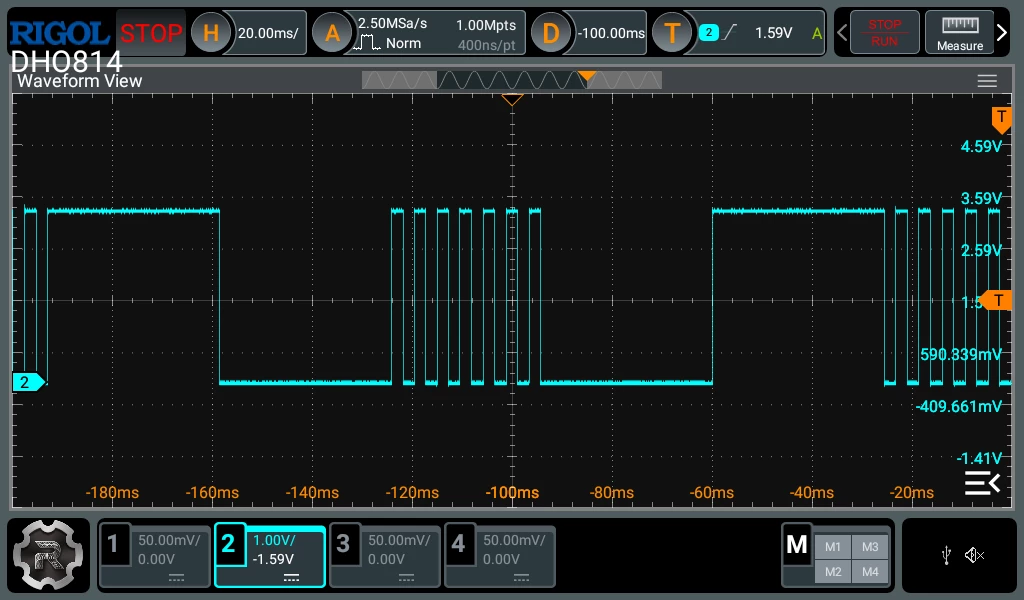Image resolution: width=1024 pixels, height=600 pixels.
Task: Click the USB connection status icon
Action: click(x=946, y=556)
